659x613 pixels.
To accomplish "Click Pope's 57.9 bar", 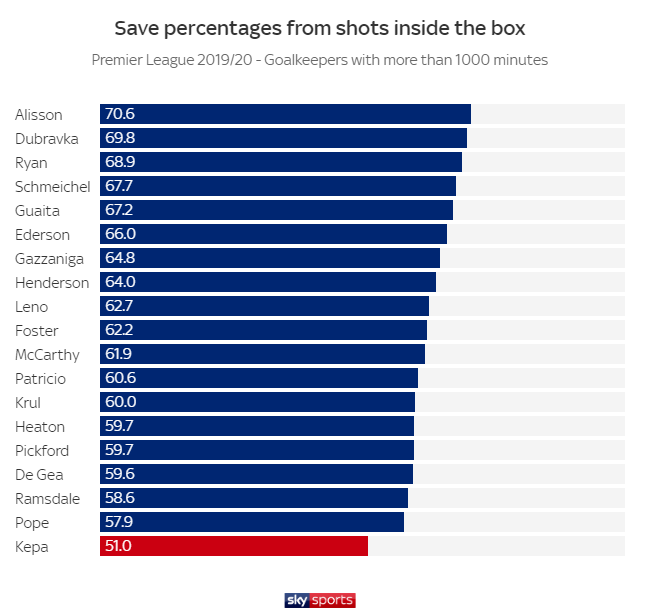I will [252, 522].
